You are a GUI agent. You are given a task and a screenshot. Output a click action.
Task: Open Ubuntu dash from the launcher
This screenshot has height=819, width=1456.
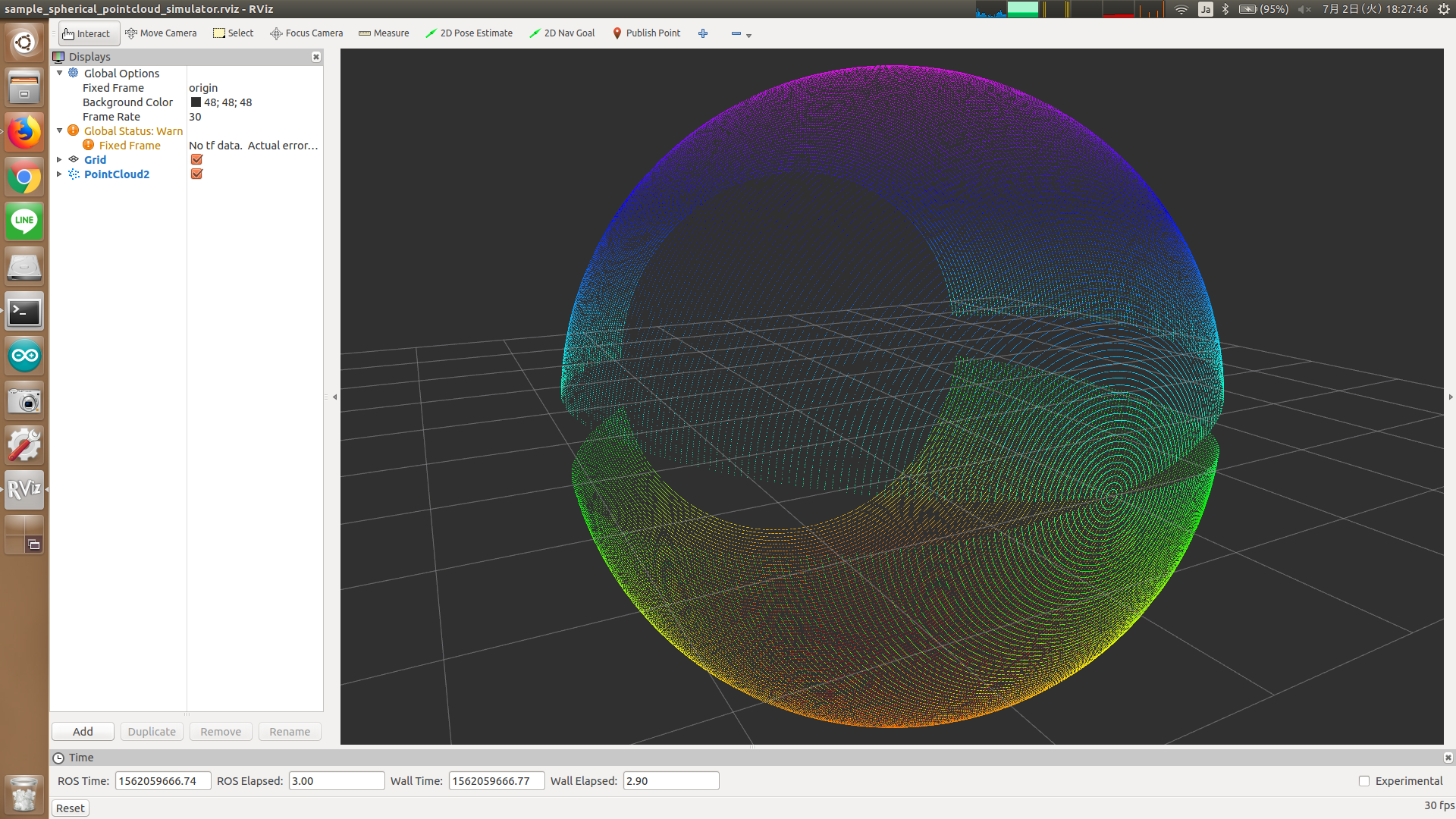pos(24,42)
